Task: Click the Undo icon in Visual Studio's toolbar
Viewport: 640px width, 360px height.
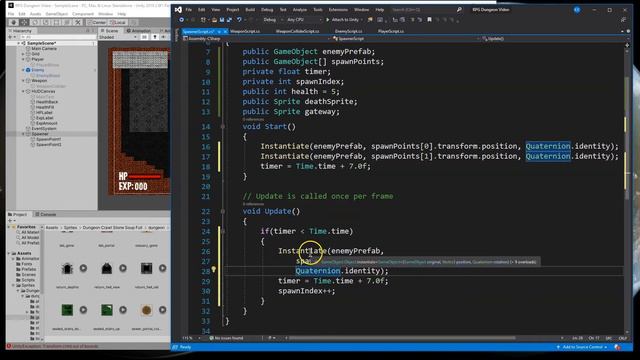Action: [x=239, y=20]
